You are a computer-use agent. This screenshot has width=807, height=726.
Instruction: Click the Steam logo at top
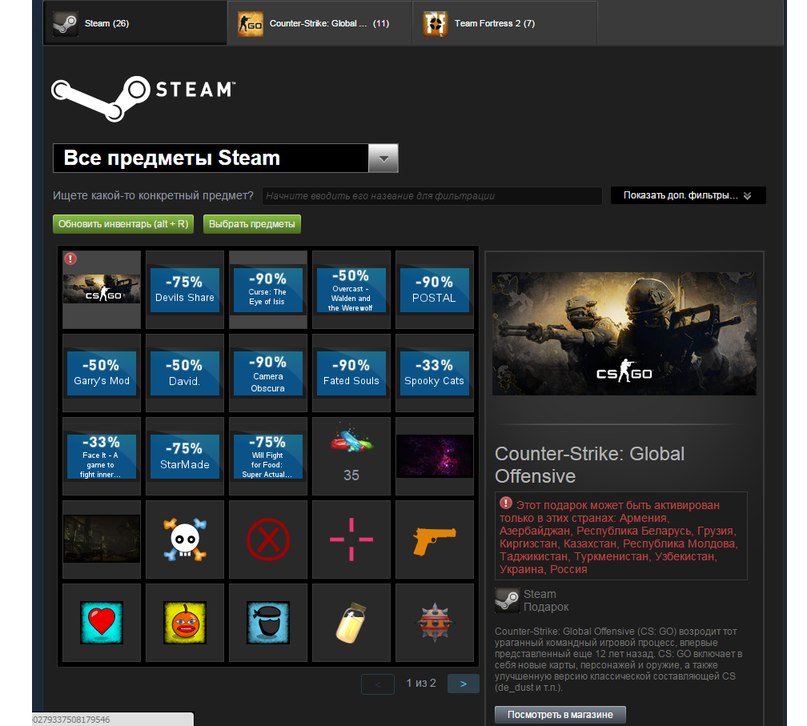[143, 97]
